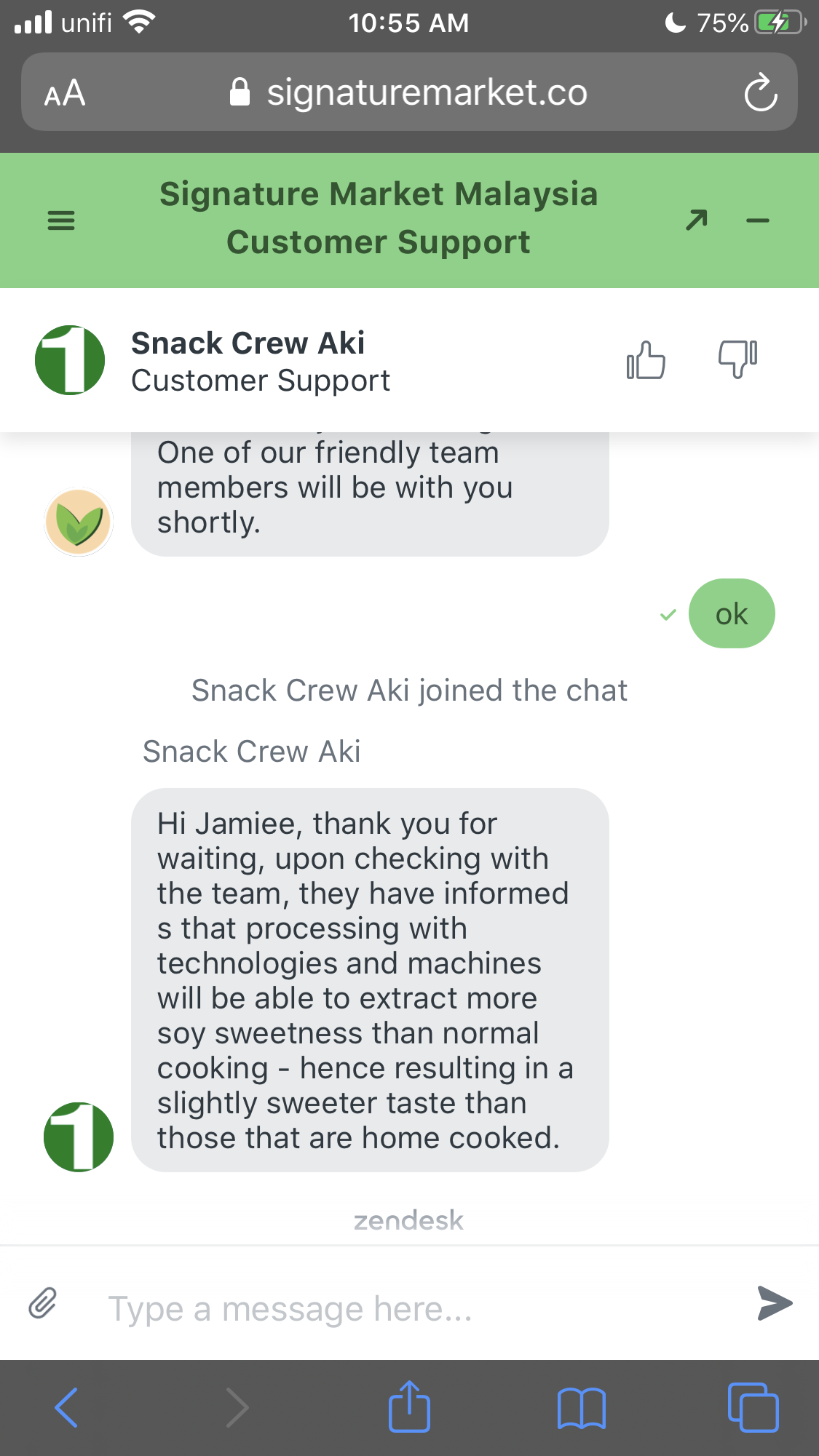Open Safari text size AA menu
Image resolution: width=819 pixels, height=1456 pixels.
(65, 93)
